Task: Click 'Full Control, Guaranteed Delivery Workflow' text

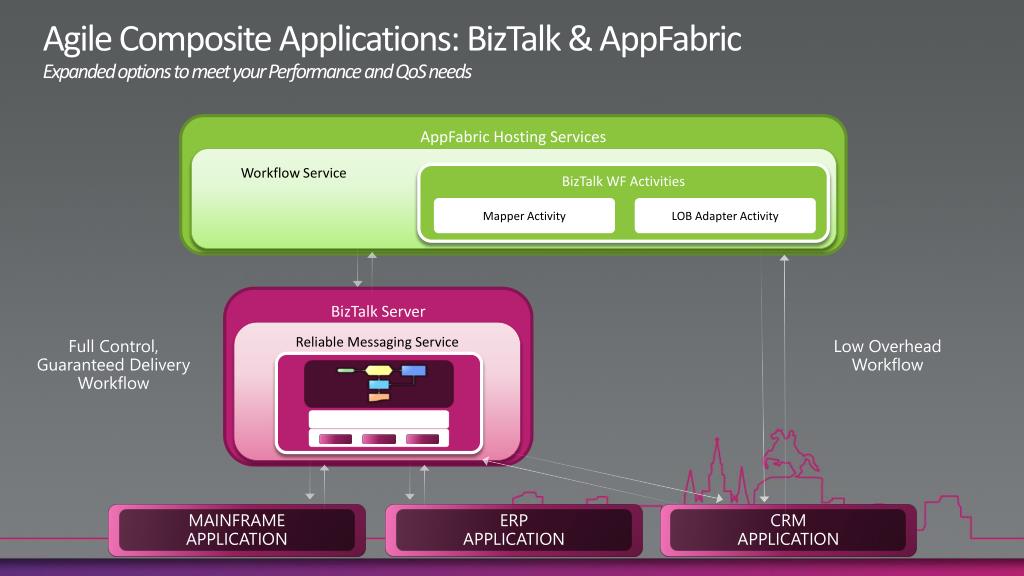Action: (113, 364)
